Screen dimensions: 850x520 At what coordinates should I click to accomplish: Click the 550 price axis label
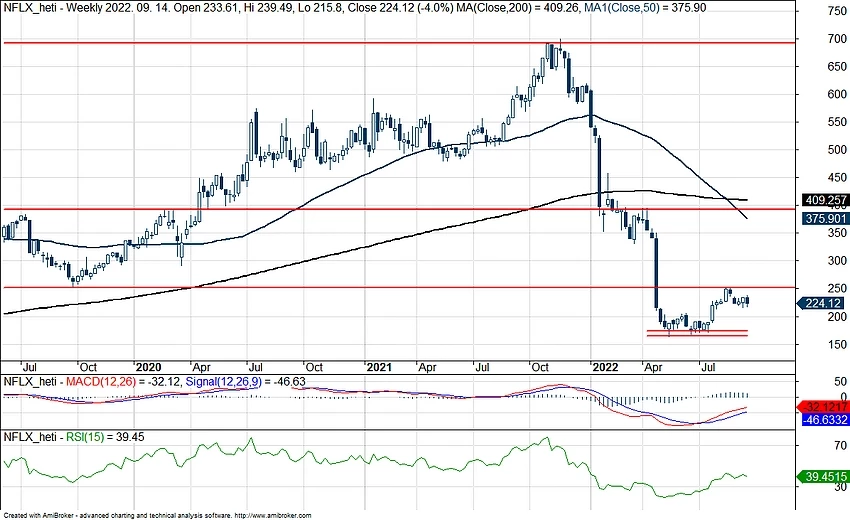836,123
